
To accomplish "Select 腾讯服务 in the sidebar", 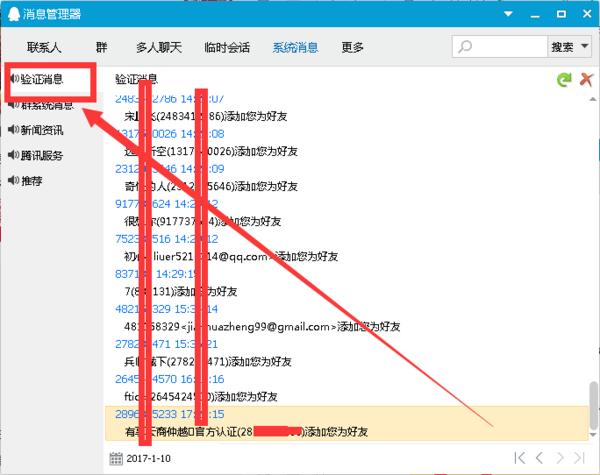I will coord(42,155).
